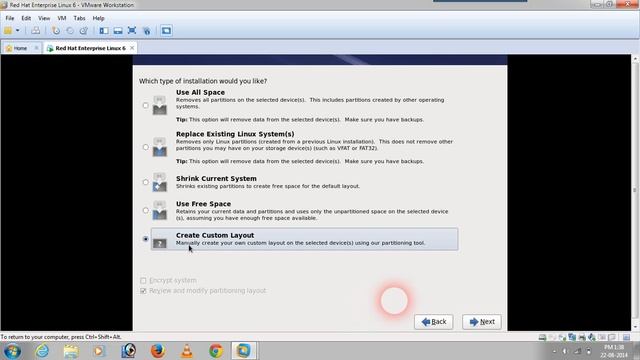This screenshot has width=640, height=360.
Task: Close the Red Hat Enterprise Linux 6 tab
Action: [x=132, y=48]
